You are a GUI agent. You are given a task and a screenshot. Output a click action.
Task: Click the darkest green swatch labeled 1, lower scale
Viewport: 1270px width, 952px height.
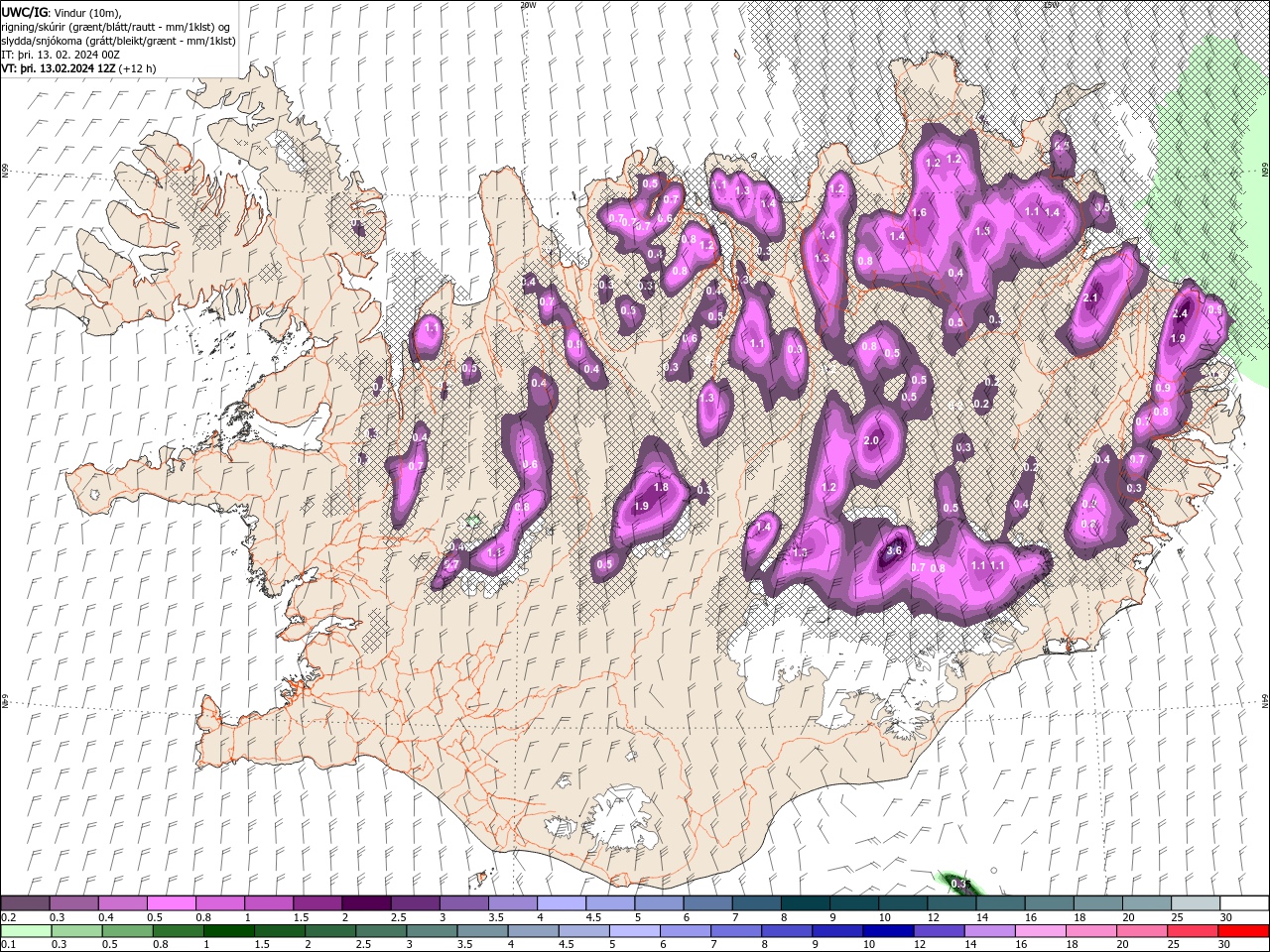coord(228,931)
